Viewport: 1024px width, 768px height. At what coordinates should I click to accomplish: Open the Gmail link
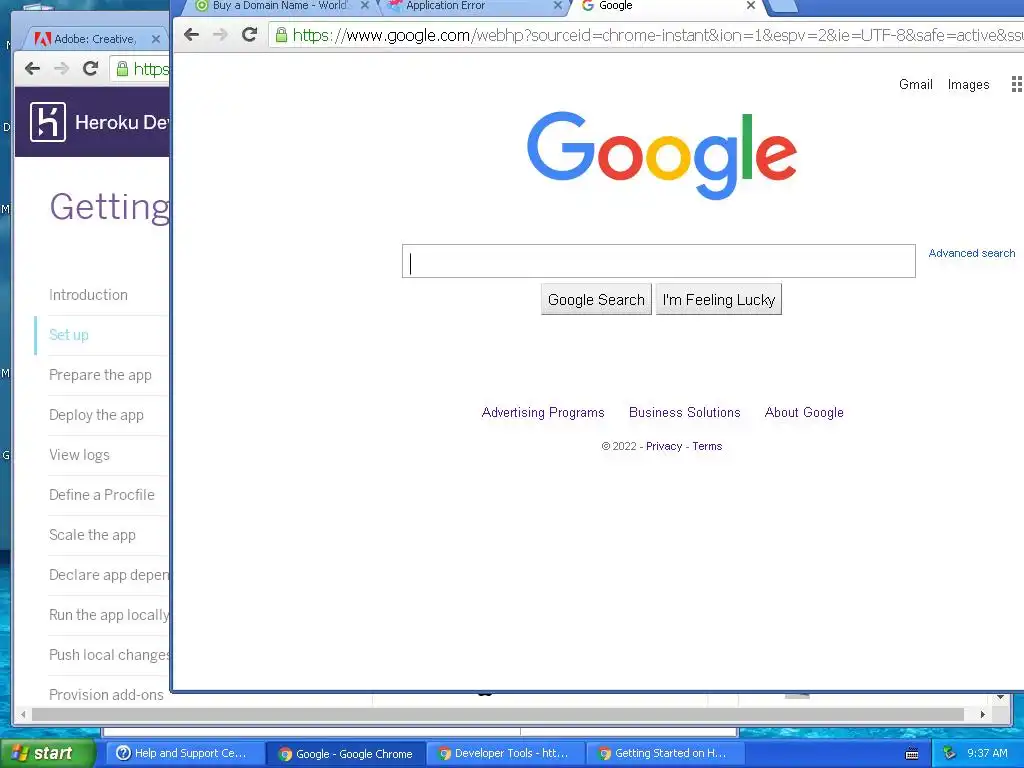[916, 84]
